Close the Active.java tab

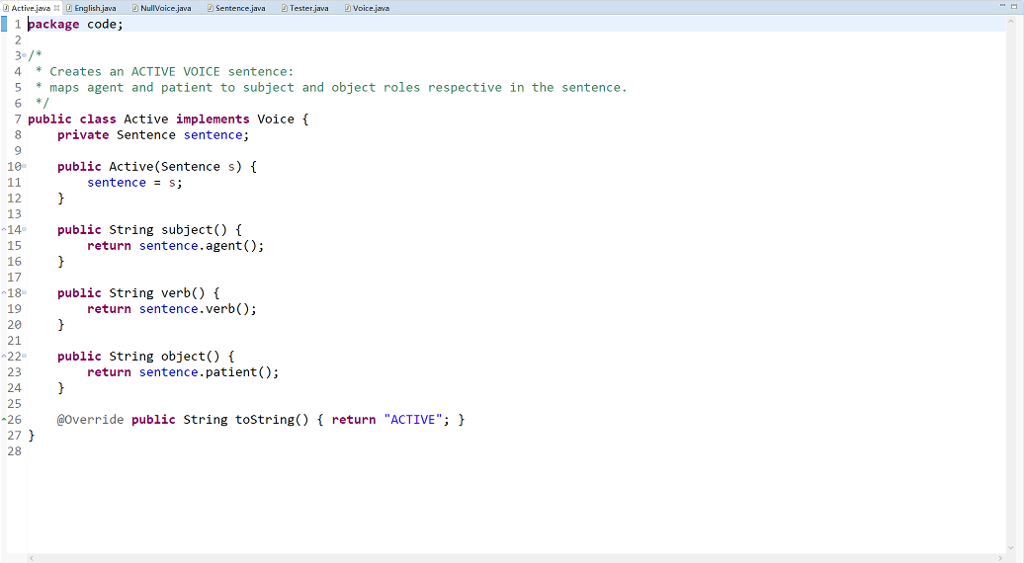point(56,8)
